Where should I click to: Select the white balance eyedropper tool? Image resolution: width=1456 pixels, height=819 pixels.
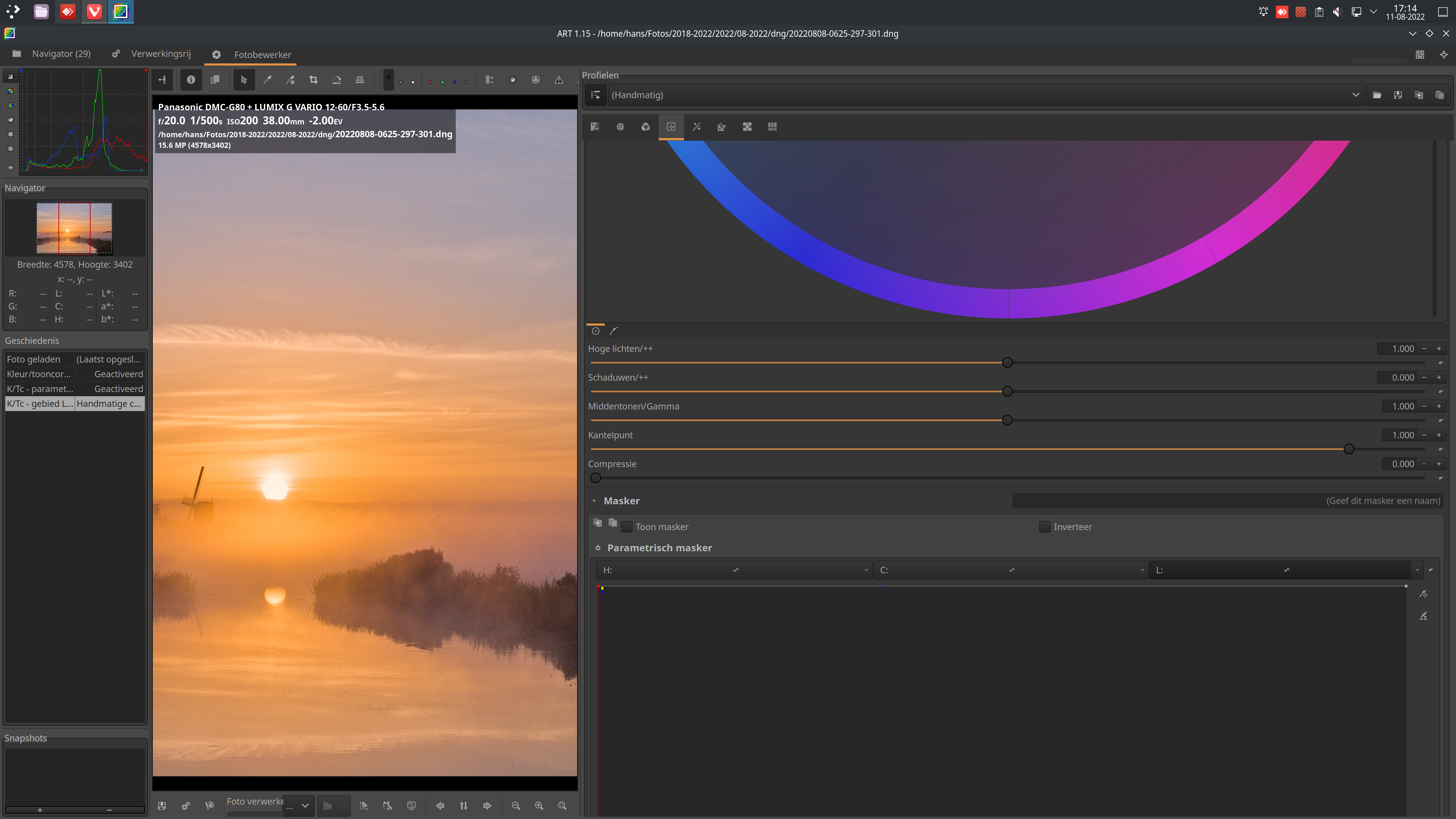[267, 80]
